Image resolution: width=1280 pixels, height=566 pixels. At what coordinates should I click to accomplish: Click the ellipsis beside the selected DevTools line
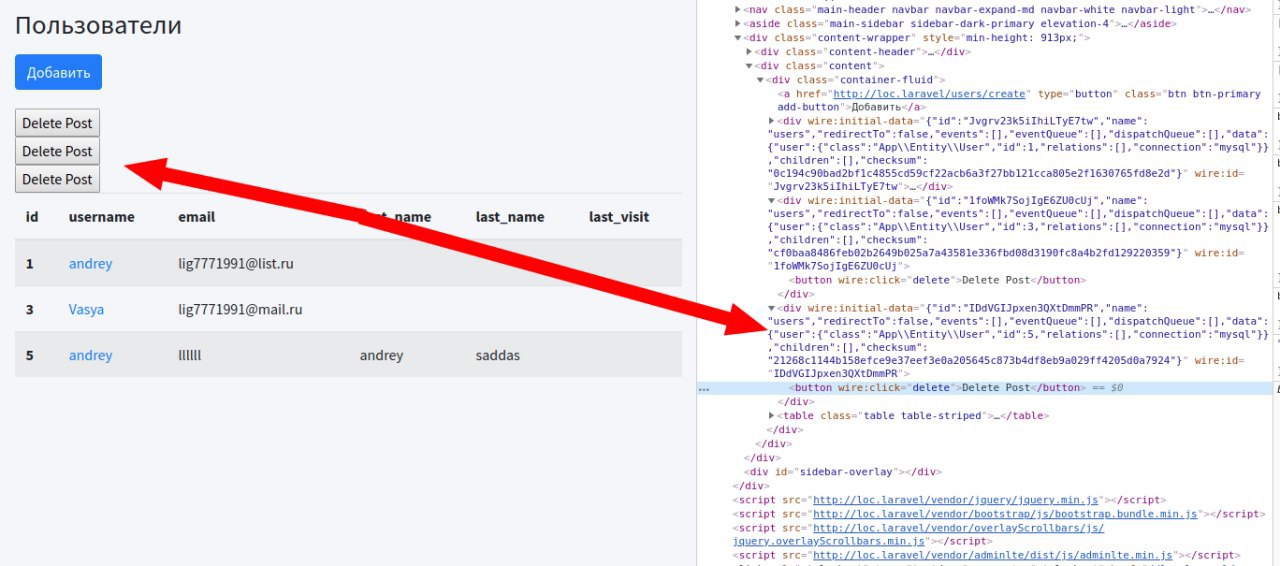704,389
